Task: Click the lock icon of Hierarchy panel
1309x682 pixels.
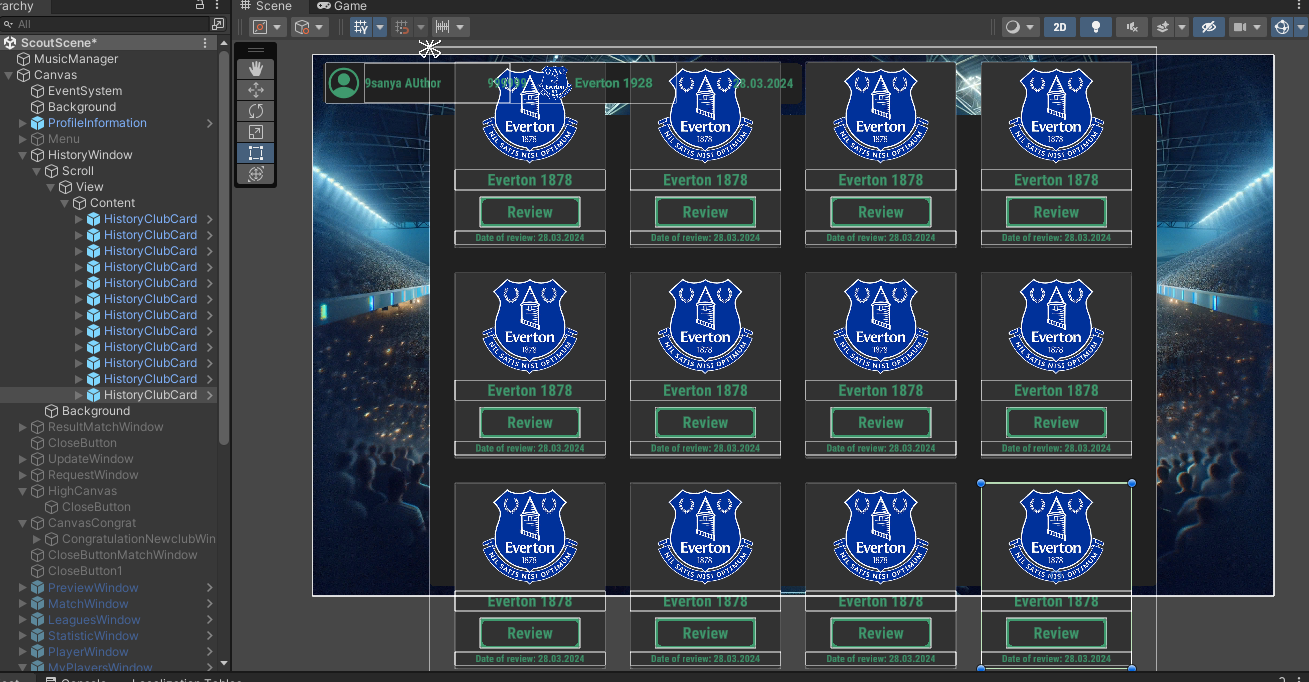Action: tap(200, 6)
